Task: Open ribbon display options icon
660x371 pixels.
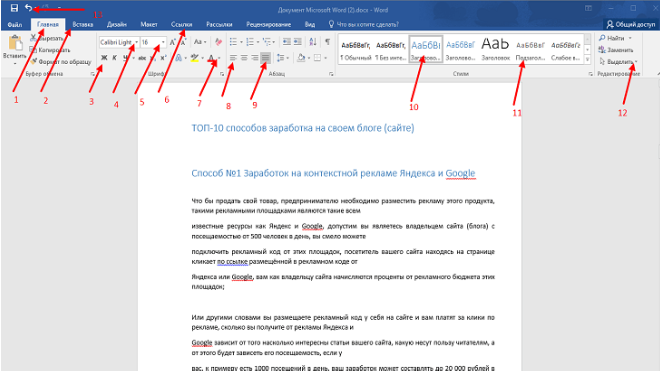Action: click(588, 8)
